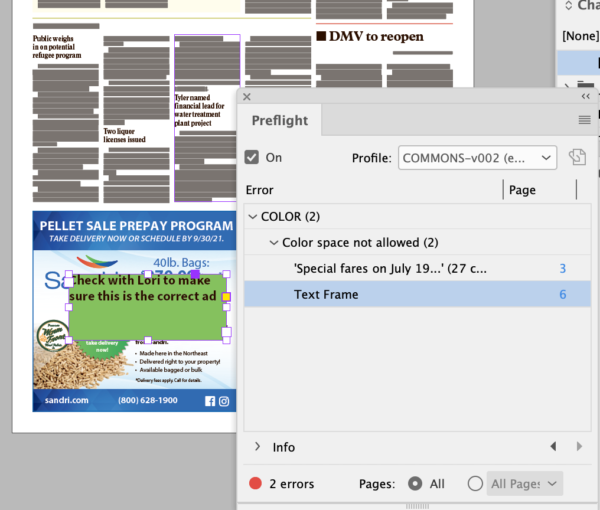This screenshot has width=600, height=510.
Task: Click the (800) 628-1900 phone number
Action: pos(148,400)
